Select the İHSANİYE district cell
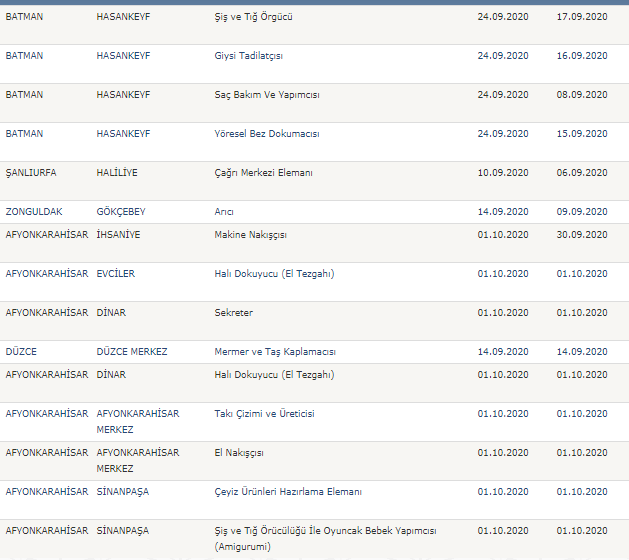Image resolution: width=629 pixels, height=560 pixels. [x=118, y=235]
